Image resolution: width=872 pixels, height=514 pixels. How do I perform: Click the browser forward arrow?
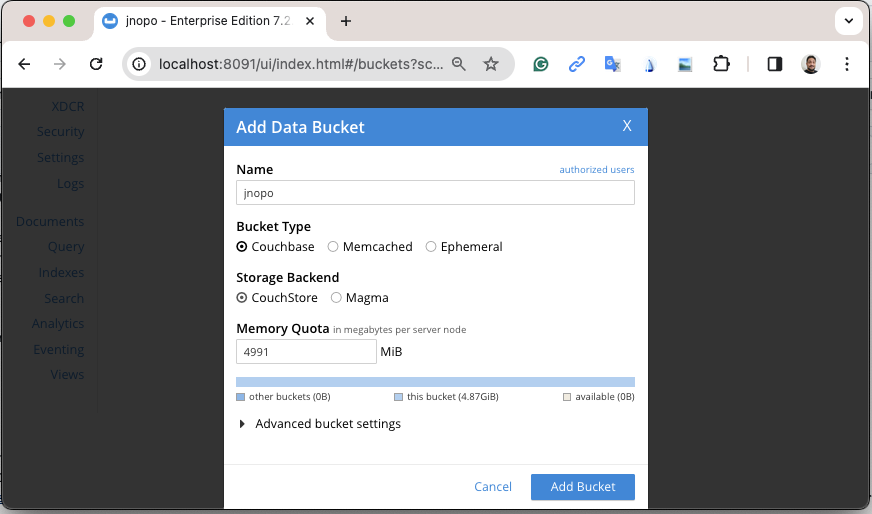(x=60, y=64)
